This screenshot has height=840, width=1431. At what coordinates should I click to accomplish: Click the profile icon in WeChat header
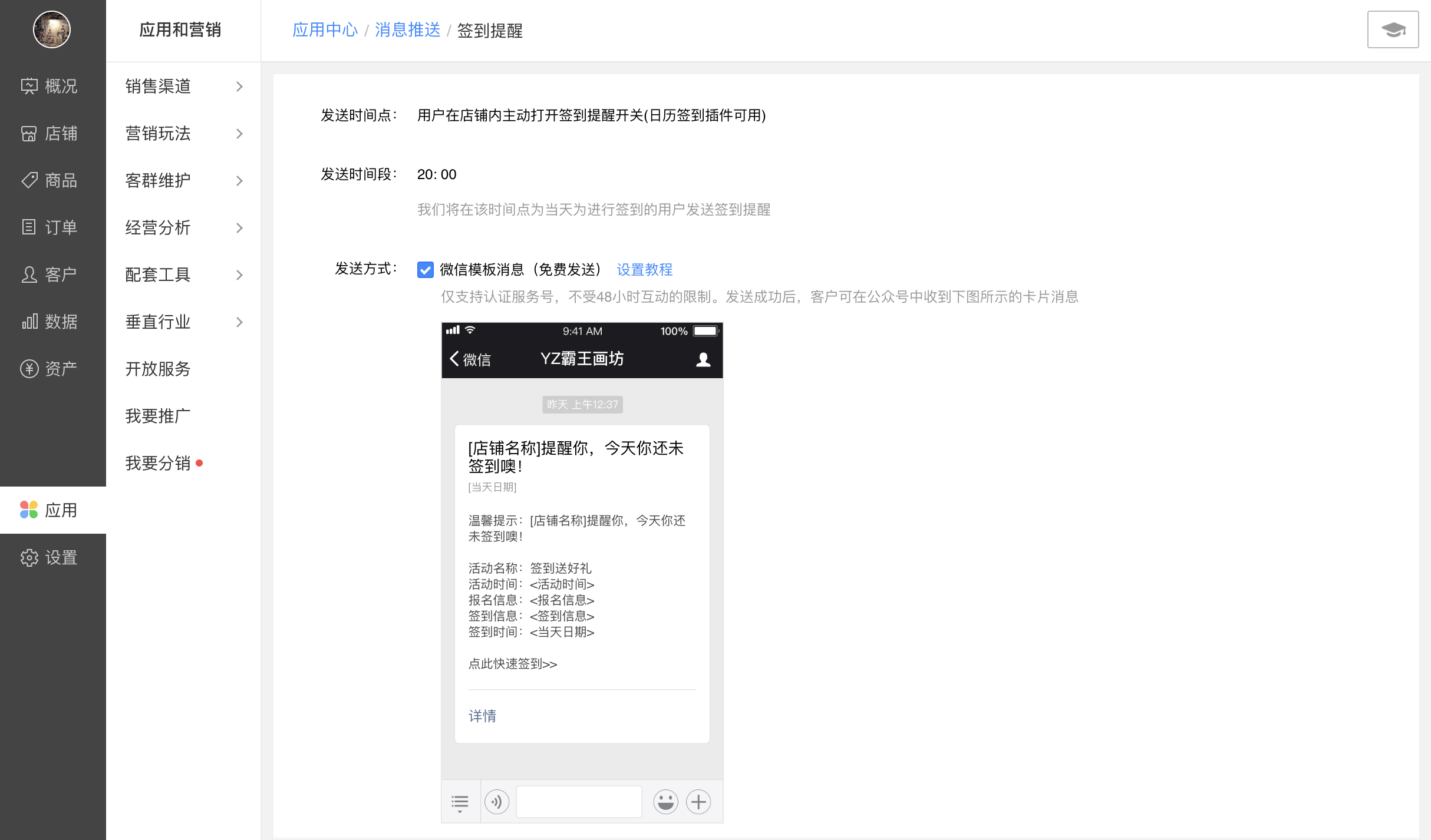[703, 359]
